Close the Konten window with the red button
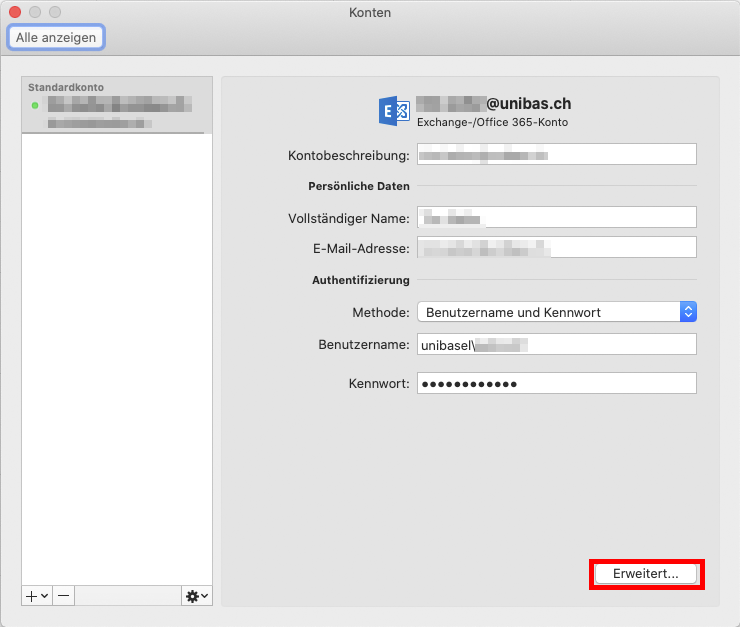Screen dimensions: 740x627 (15, 13)
